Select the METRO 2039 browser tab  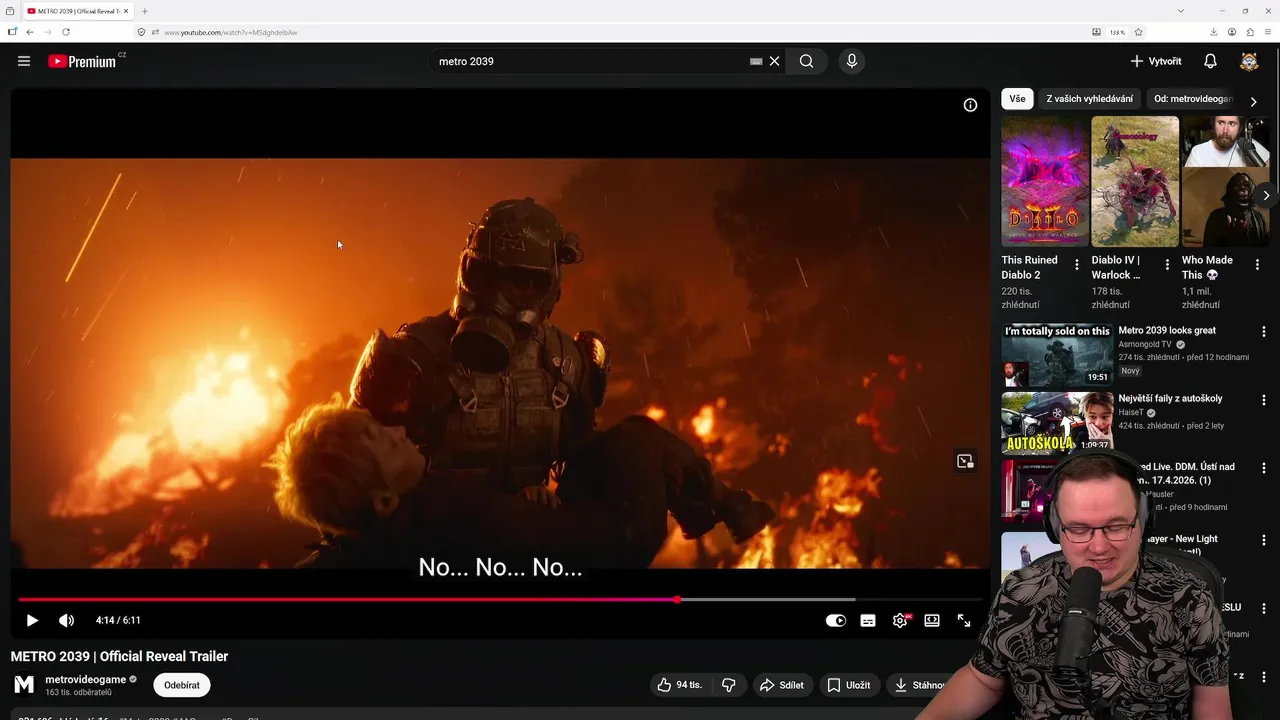[x=77, y=11]
